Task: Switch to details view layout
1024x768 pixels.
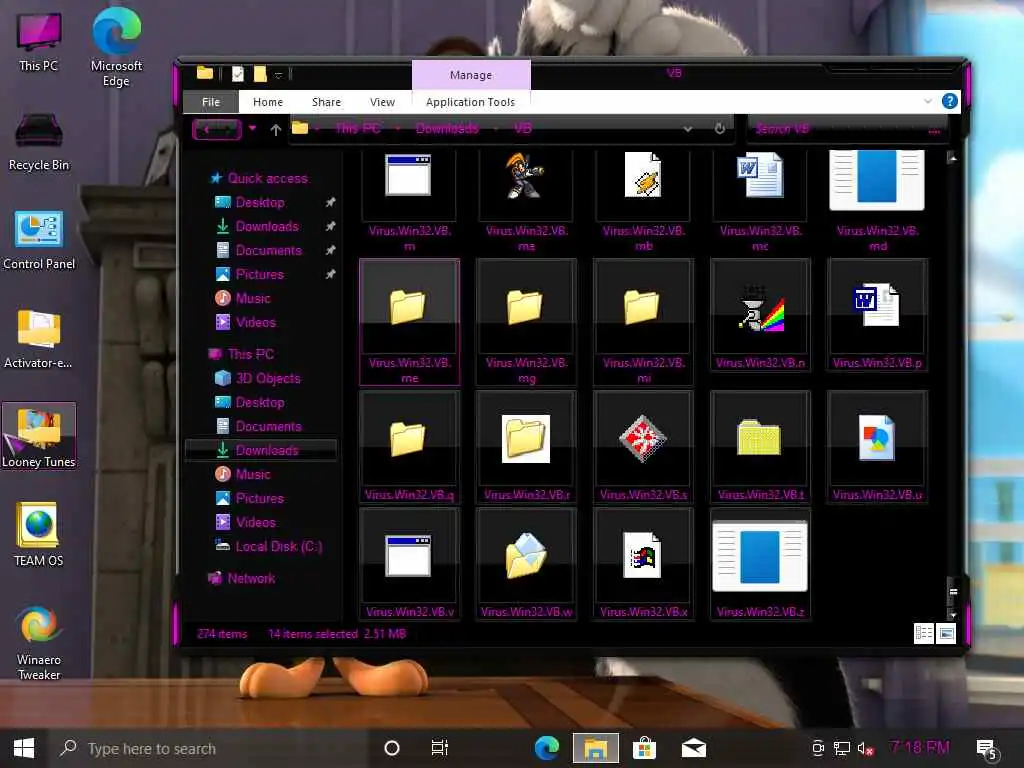Action: pos(923,633)
